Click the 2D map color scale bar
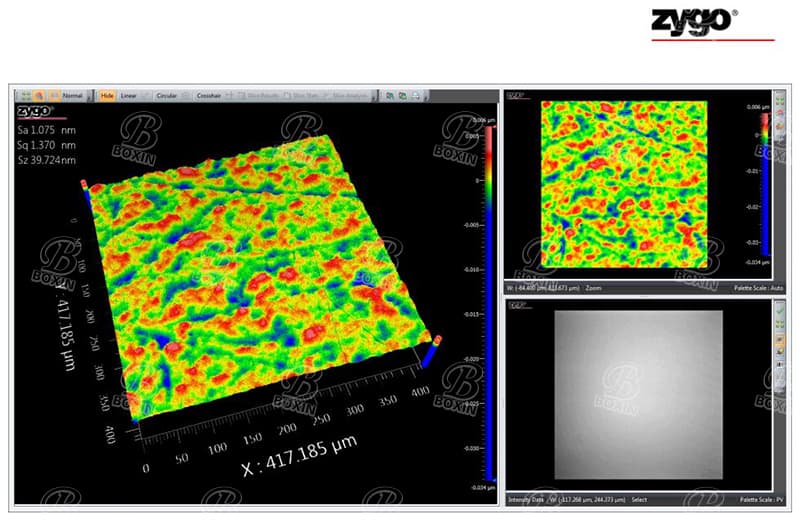The height and width of the screenshot is (530, 800). [x=765, y=184]
